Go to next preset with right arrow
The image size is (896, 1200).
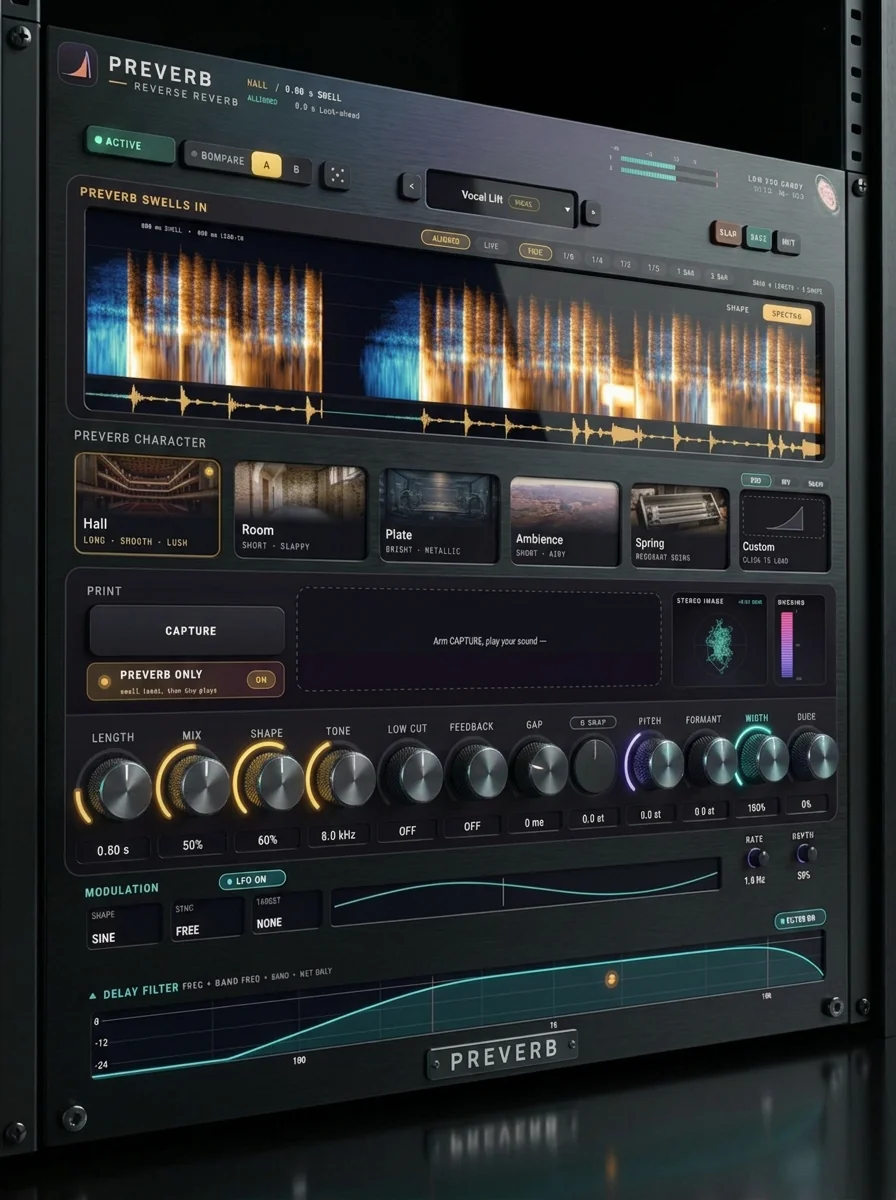pyautogui.click(x=591, y=211)
